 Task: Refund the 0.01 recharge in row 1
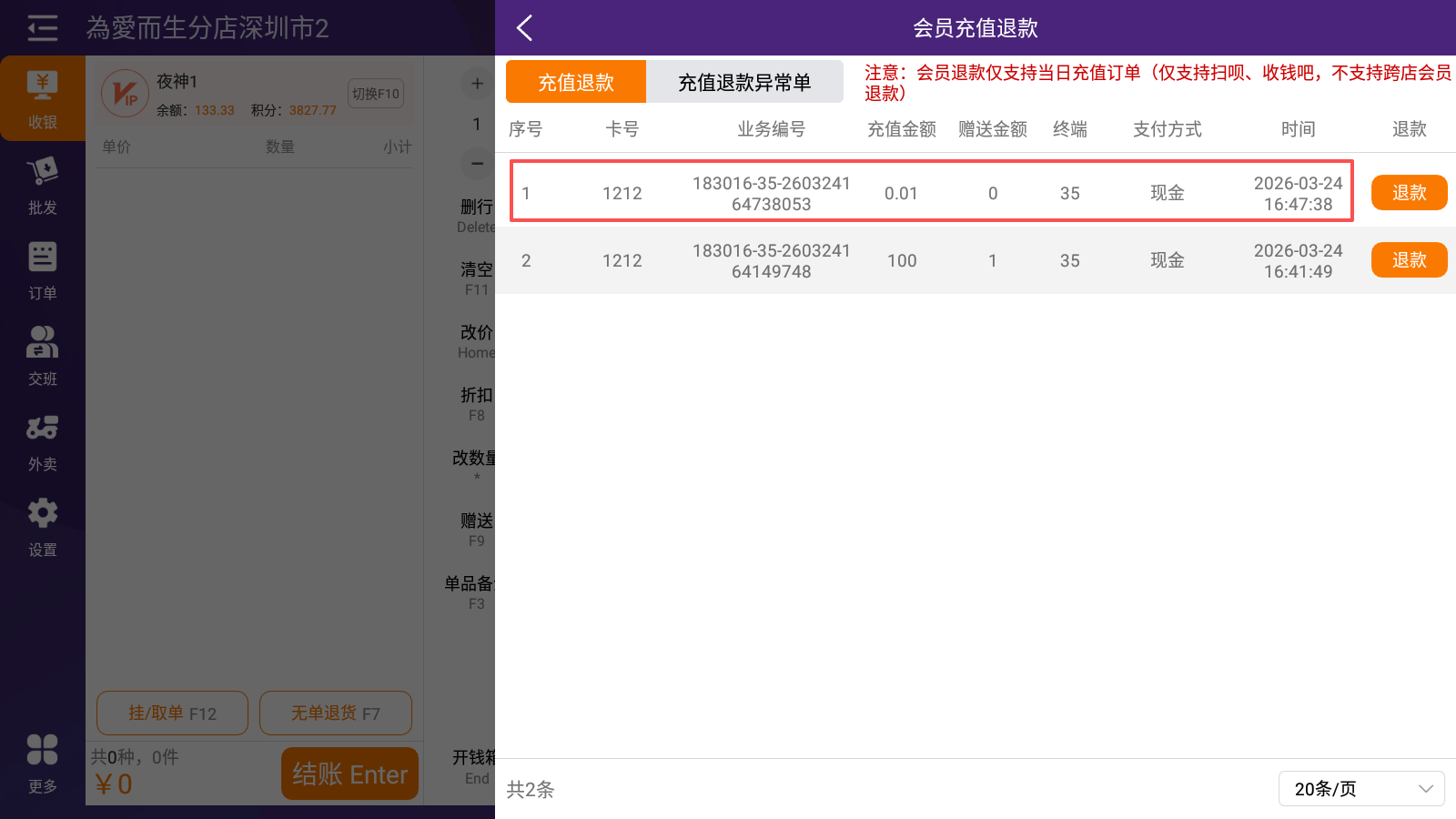(x=1408, y=193)
